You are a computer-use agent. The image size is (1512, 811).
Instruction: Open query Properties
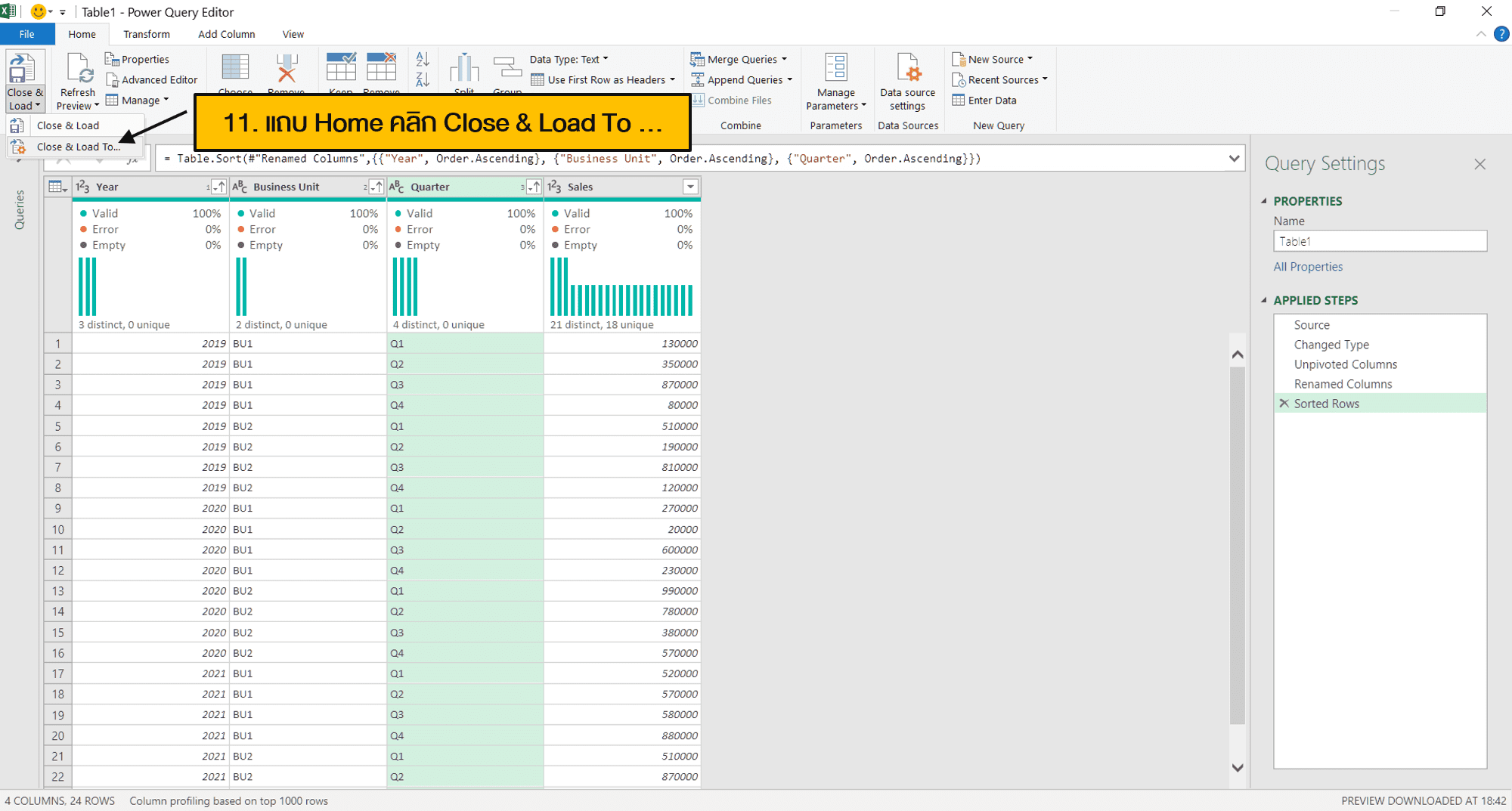coord(137,58)
